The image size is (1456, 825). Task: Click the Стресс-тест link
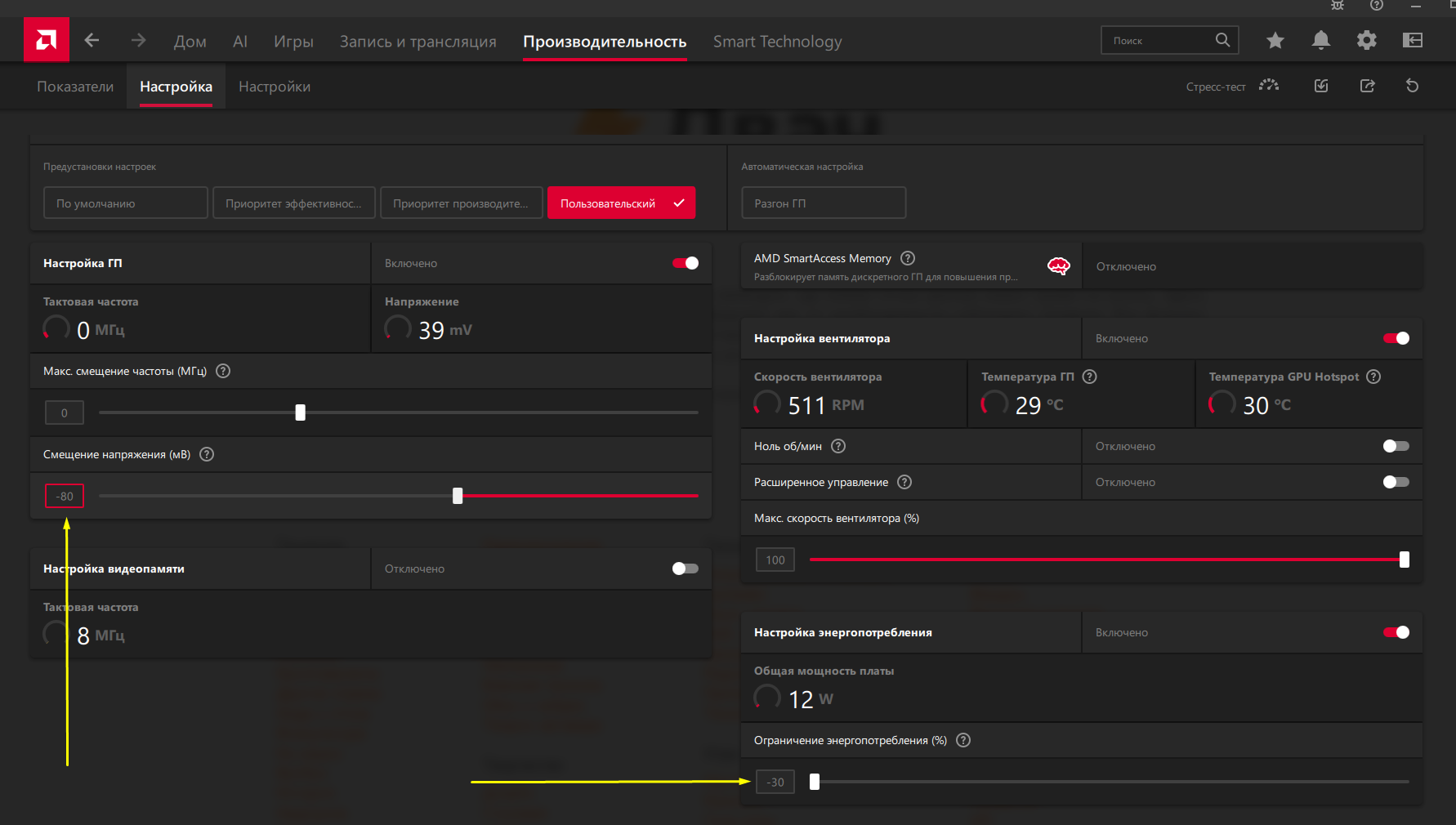[x=1216, y=87]
